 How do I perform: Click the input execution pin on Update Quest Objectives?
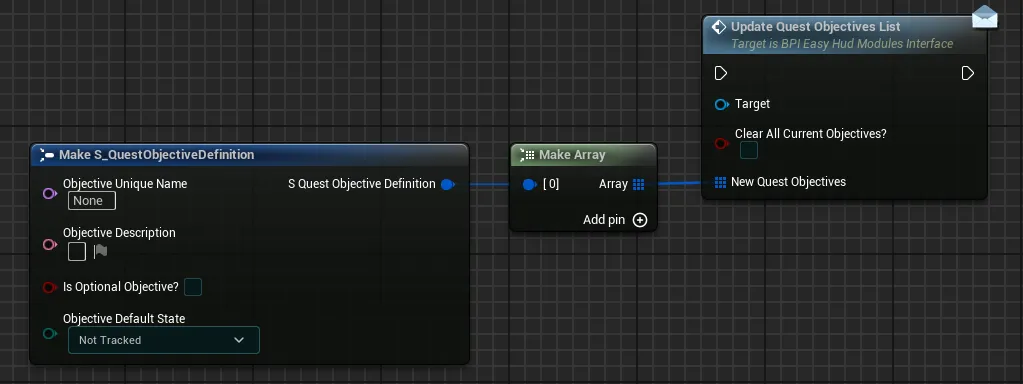point(721,73)
